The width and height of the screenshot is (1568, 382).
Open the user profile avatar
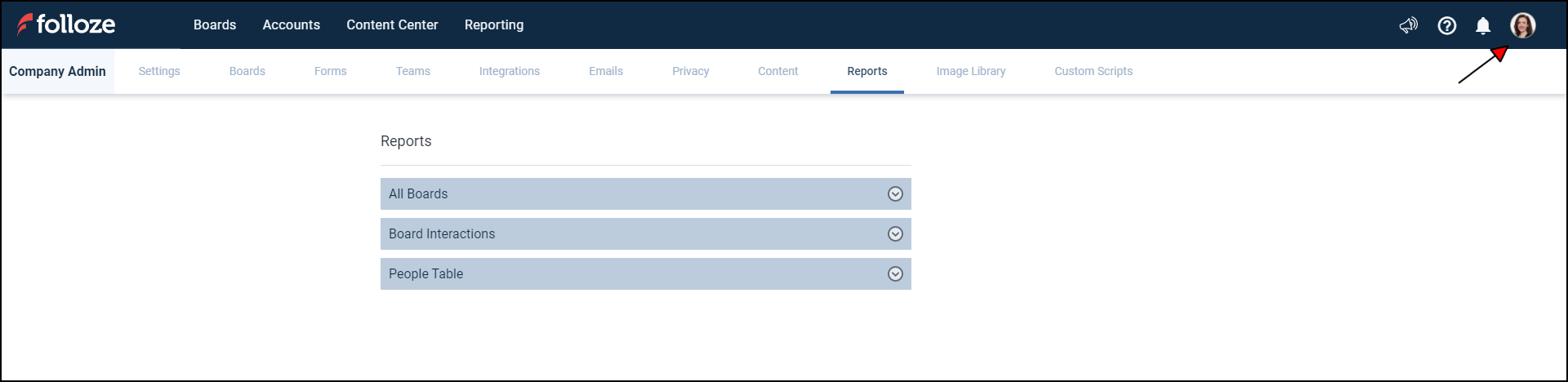[1522, 25]
